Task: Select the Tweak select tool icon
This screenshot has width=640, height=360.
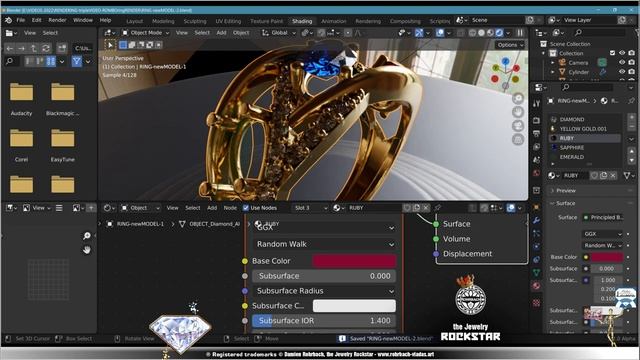Action: pyautogui.click(x=110, y=45)
